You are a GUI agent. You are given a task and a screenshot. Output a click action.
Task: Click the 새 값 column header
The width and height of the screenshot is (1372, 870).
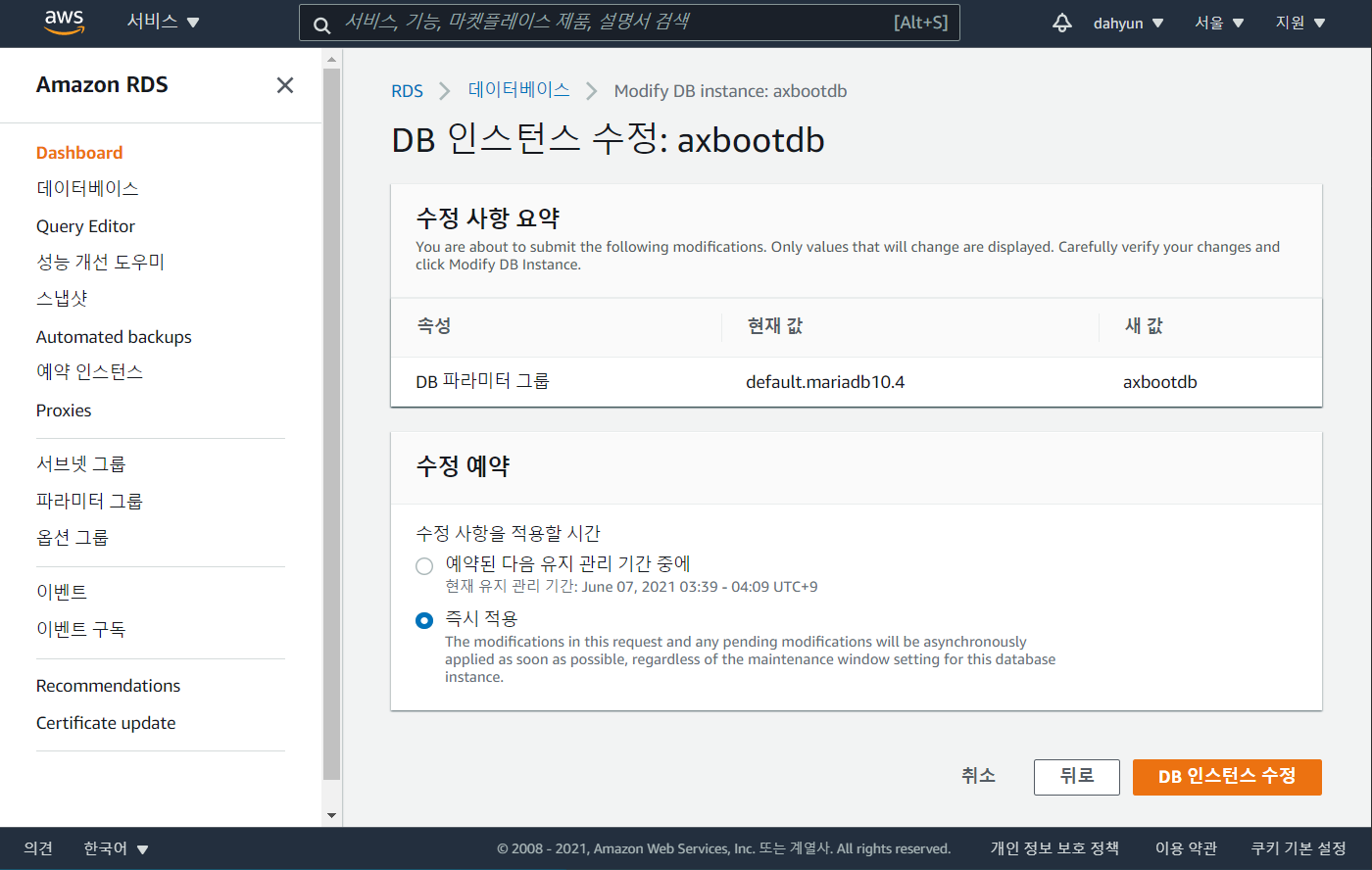tap(1144, 326)
